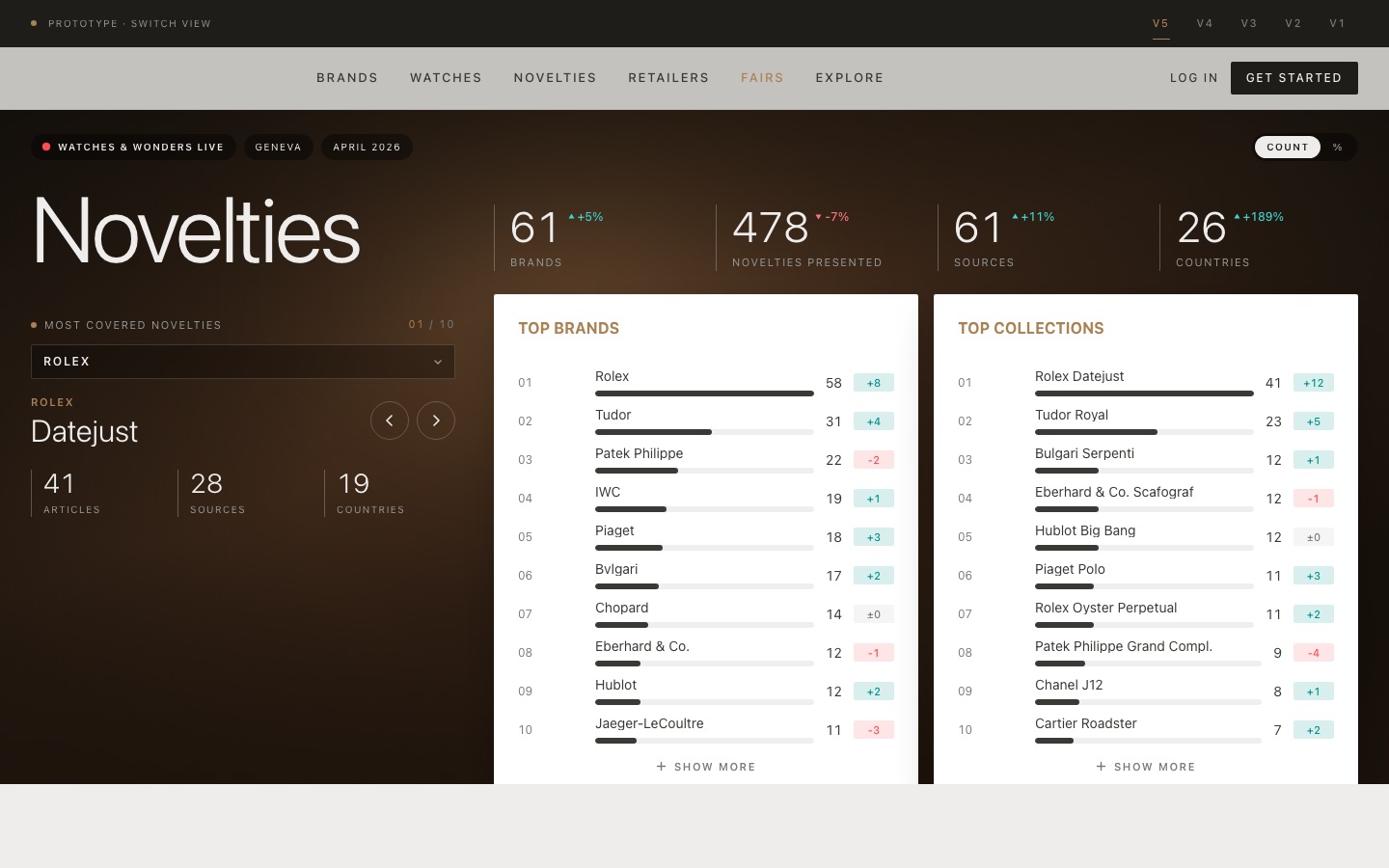The width and height of the screenshot is (1389, 868).
Task: Click the Rolex bar in Top Brands
Action: point(704,393)
